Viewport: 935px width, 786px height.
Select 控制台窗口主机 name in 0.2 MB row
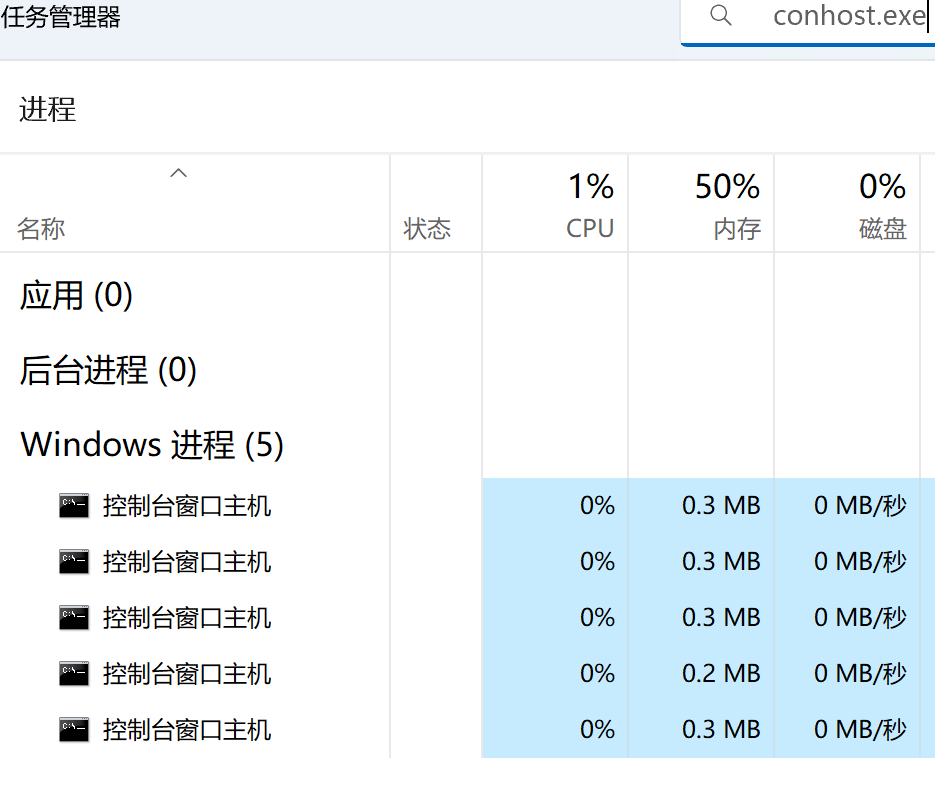tap(187, 674)
